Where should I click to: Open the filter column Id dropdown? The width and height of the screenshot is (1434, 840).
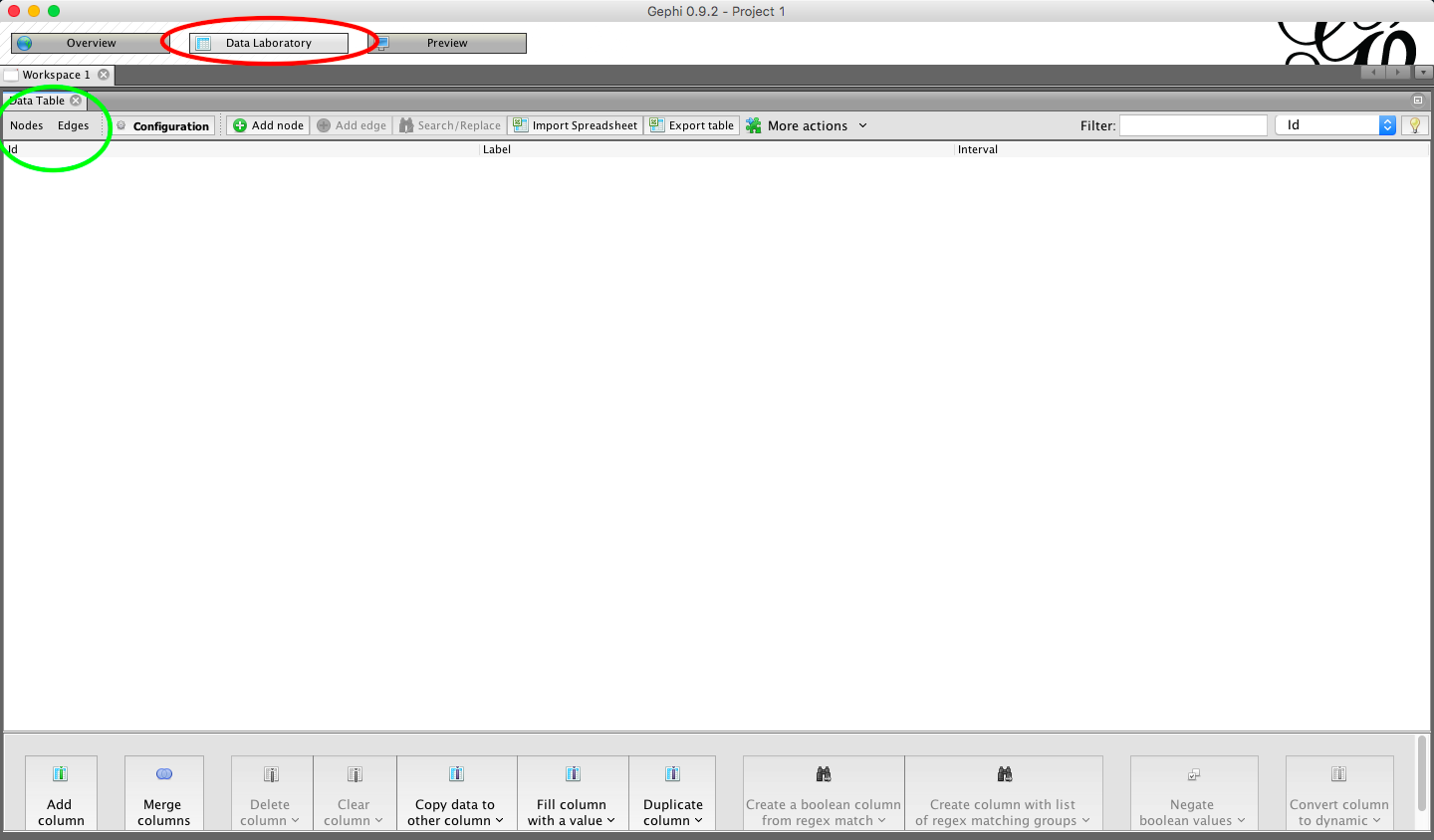[x=1335, y=125]
